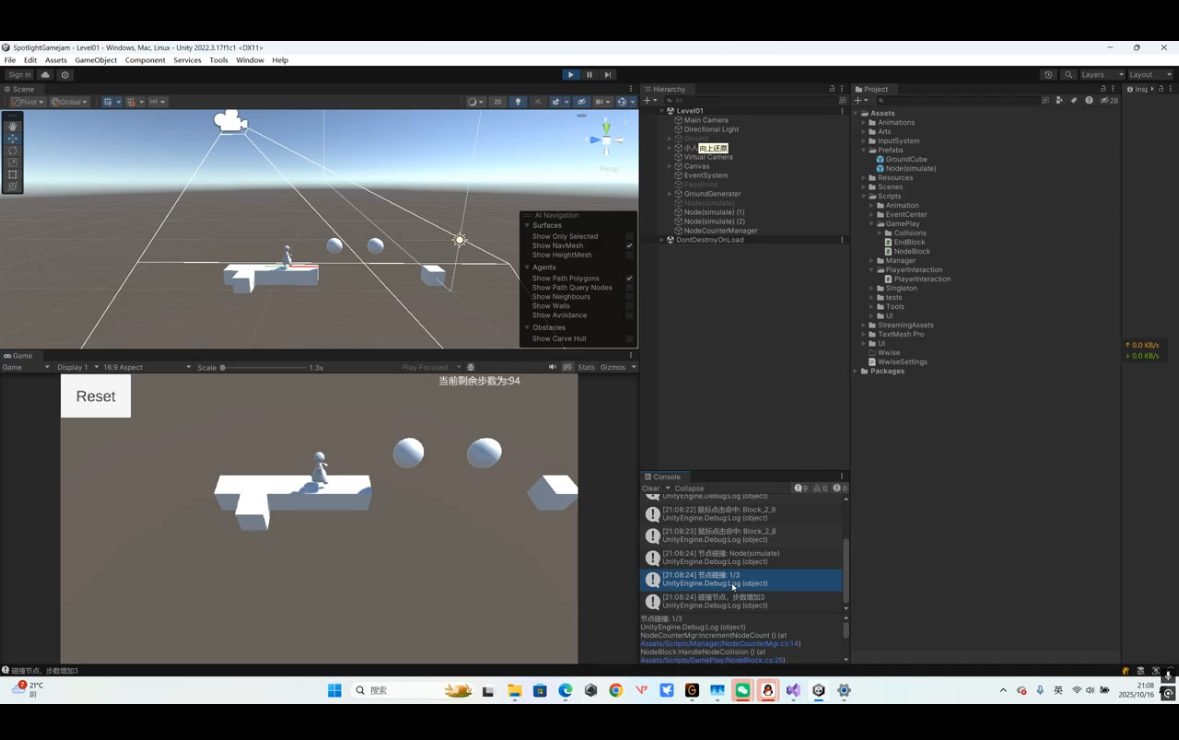Select the Rotate tool in Scene overlay
Image resolution: width=1179 pixels, height=740 pixels.
coord(12,150)
